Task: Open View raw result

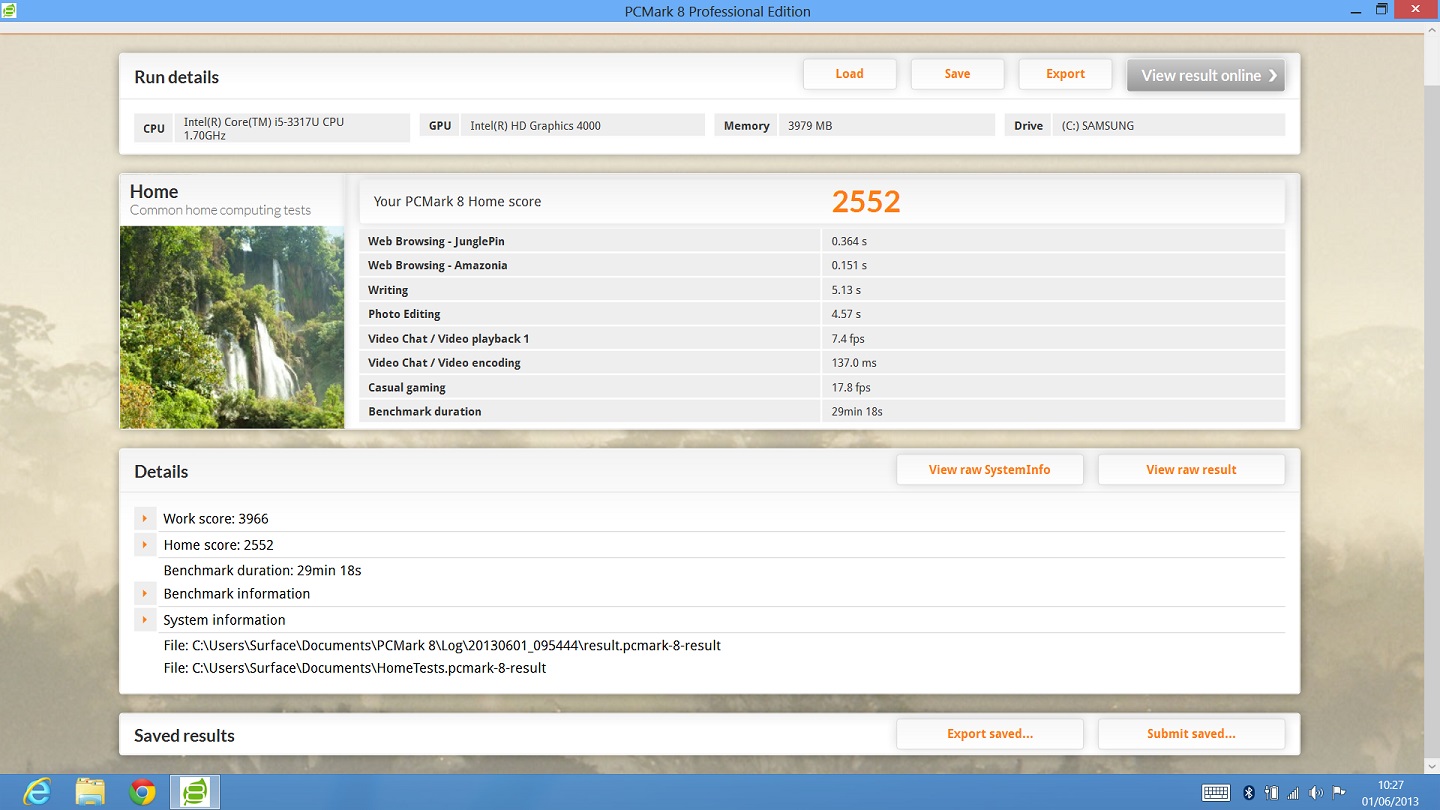Action: click(1191, 470)
